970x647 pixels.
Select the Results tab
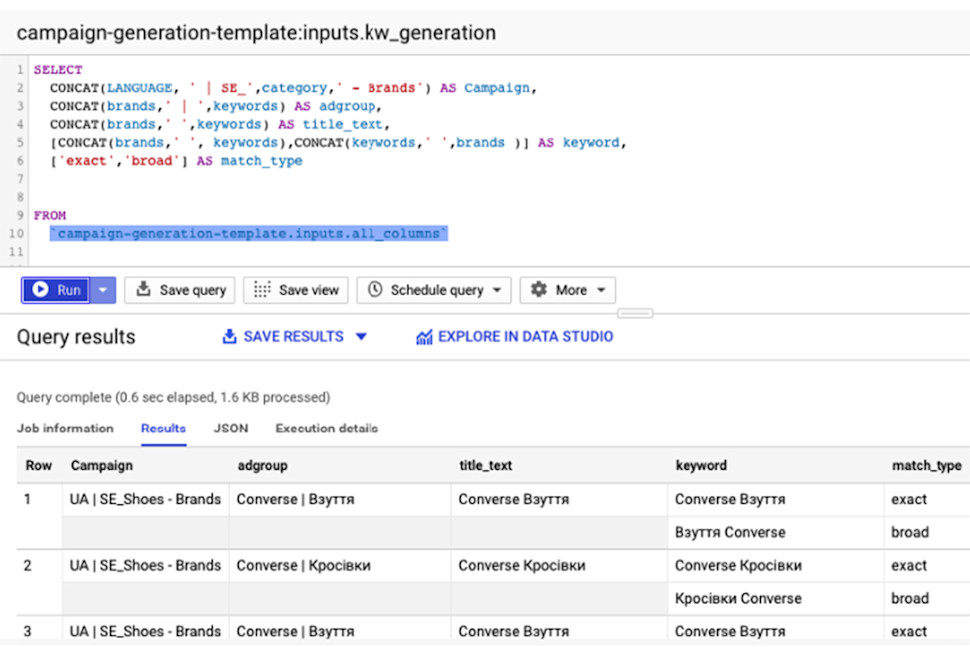(x=163, y=428)
